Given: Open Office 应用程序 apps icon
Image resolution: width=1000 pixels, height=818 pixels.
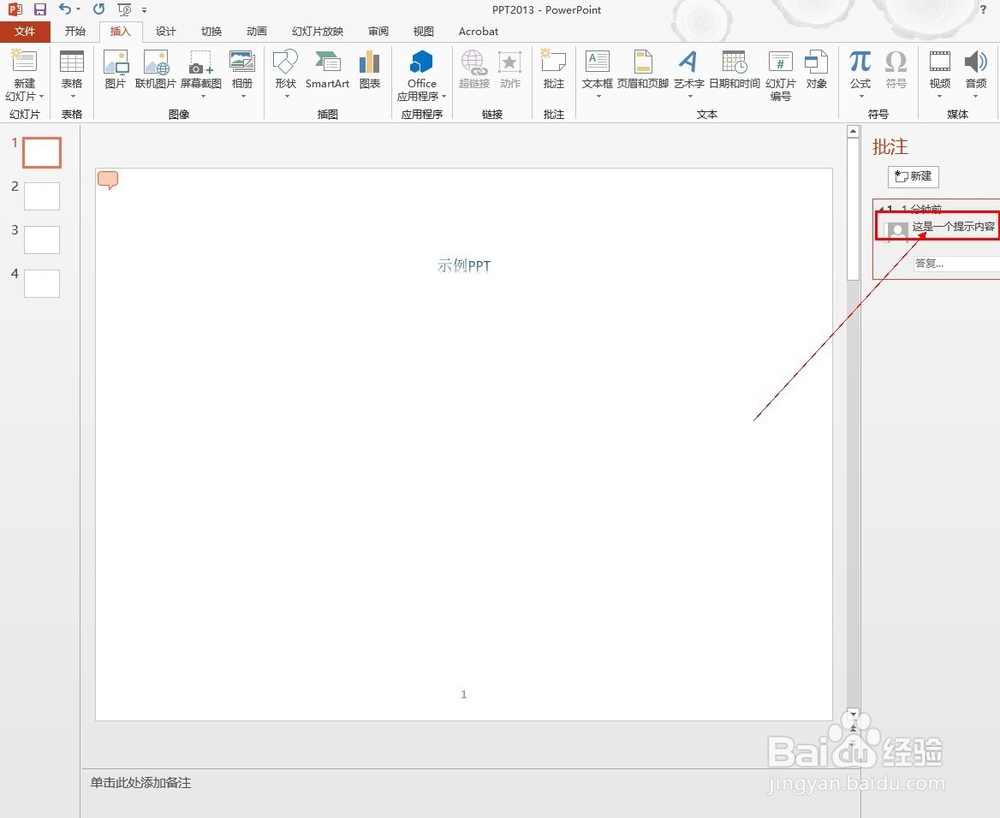Looking at the screenshot, I should point(422,62).
